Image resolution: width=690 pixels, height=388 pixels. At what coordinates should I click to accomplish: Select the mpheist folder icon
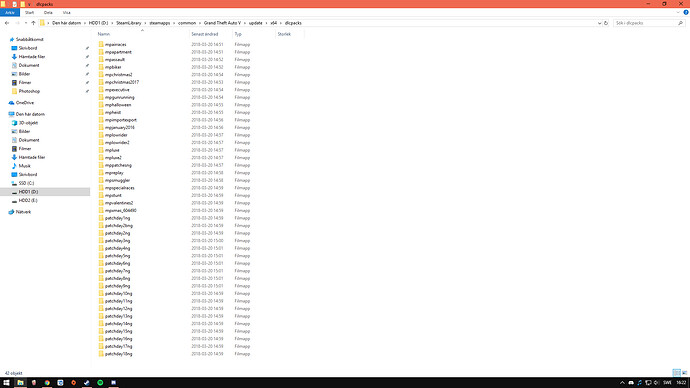tap(101, 112)
